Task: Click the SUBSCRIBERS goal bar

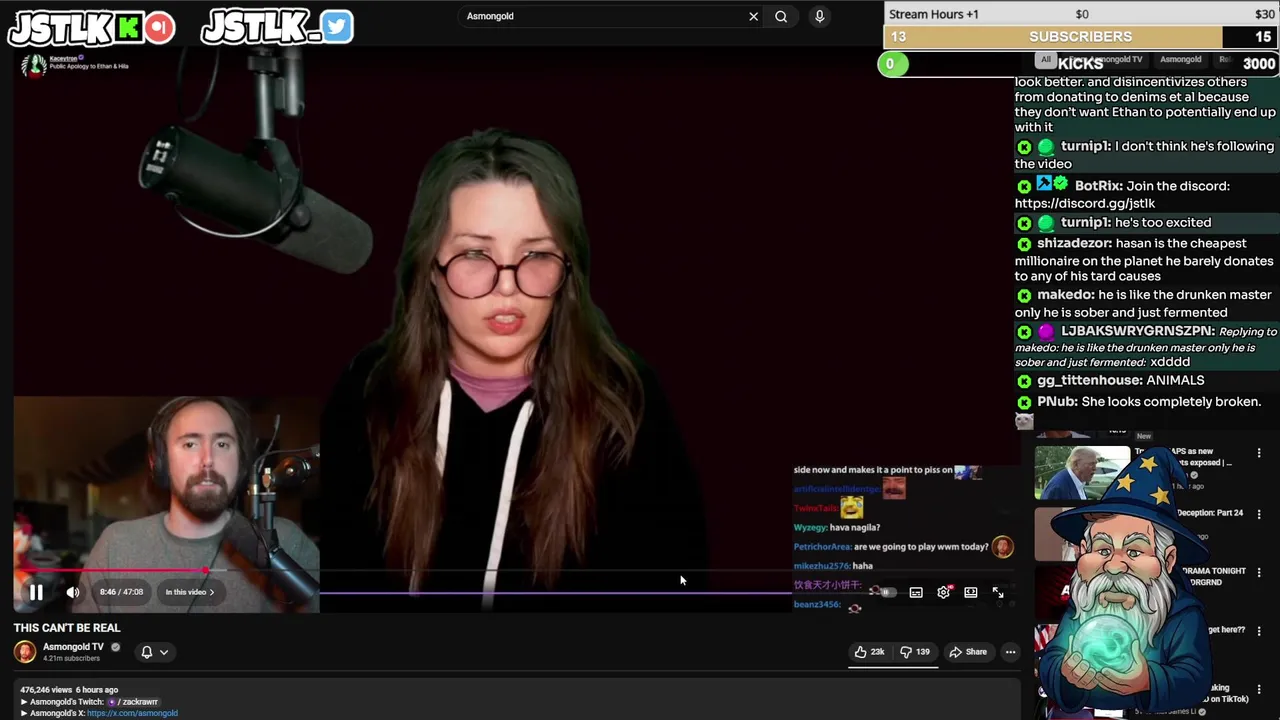Action: pyautogui.click(x=1081, y=37)
